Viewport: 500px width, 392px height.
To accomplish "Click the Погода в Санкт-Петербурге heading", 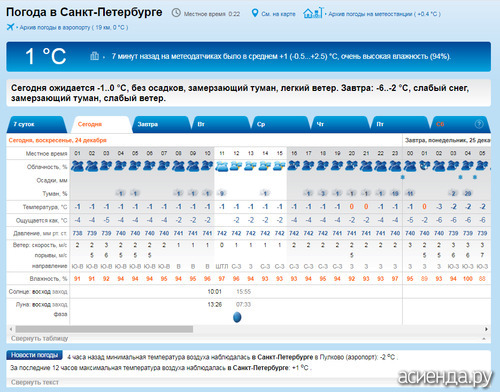I will coord(84,12).
